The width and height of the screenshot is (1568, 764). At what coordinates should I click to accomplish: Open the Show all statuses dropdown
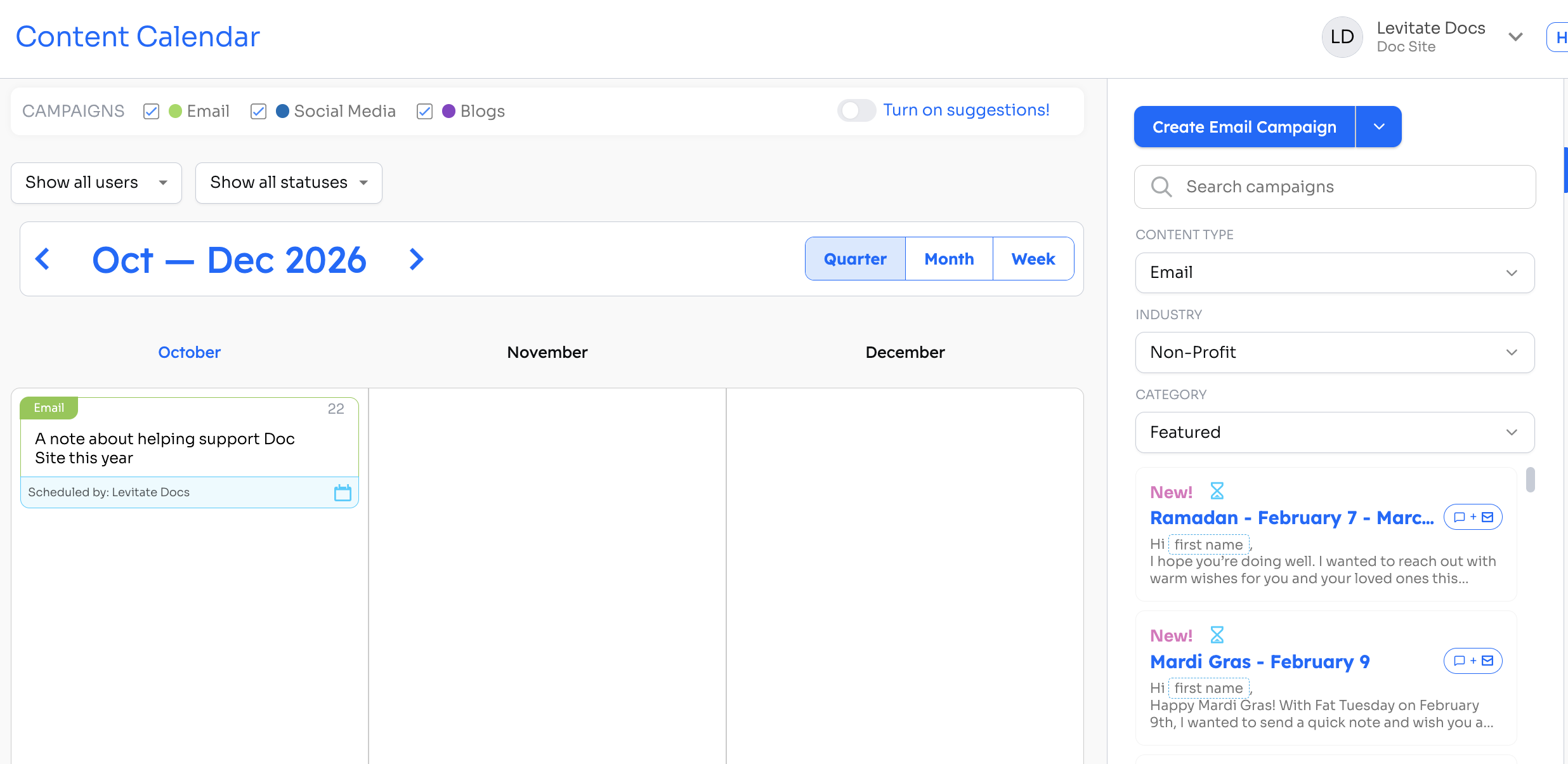coord(289,183)
